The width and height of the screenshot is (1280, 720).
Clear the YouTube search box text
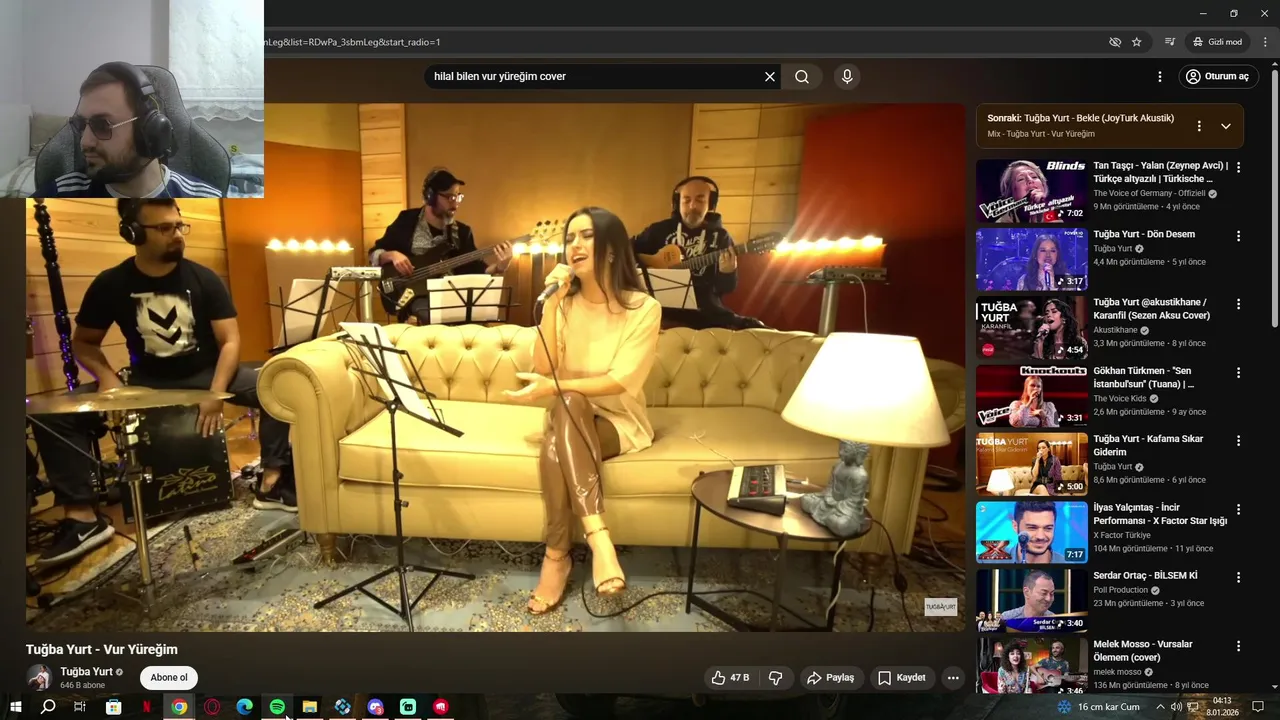(x=770, y=77)
